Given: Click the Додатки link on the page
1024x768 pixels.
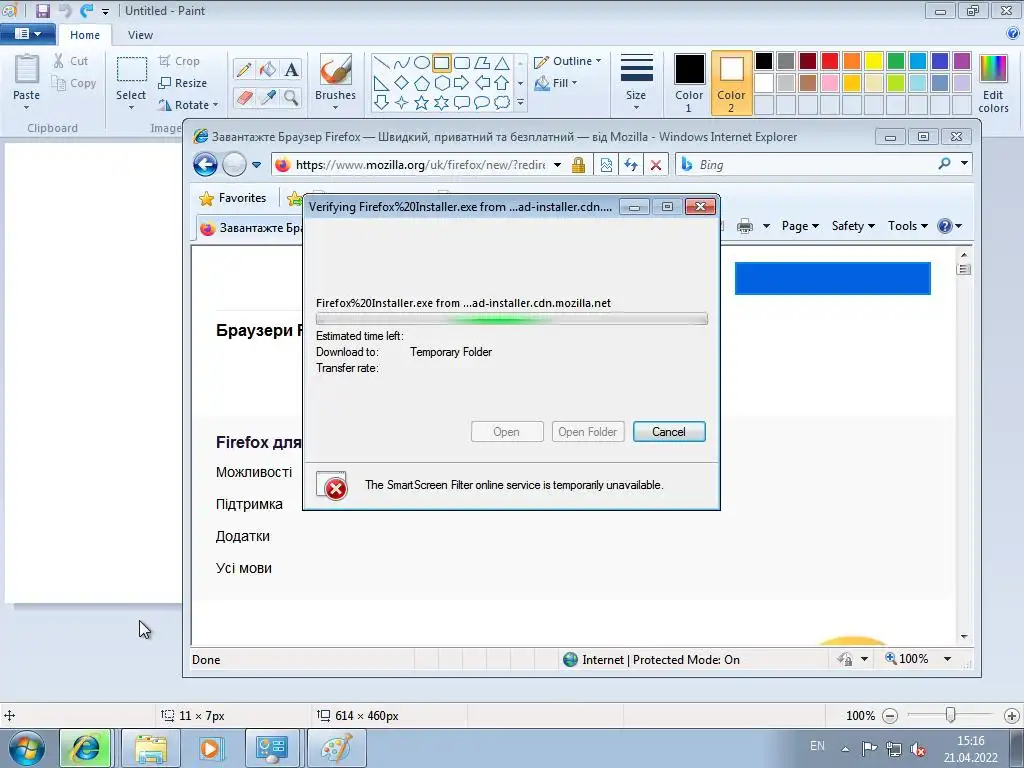Looking at the screenshot, I should pyautogui.click(x=242, y=536).
